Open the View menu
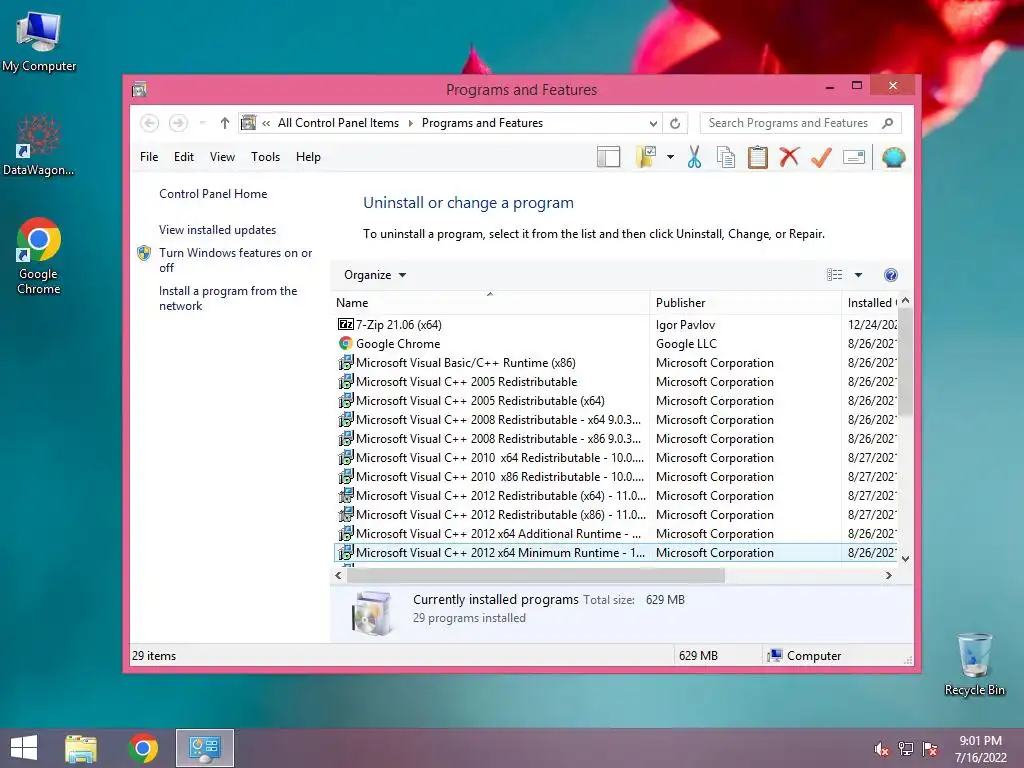 click(x=222, y=157)
